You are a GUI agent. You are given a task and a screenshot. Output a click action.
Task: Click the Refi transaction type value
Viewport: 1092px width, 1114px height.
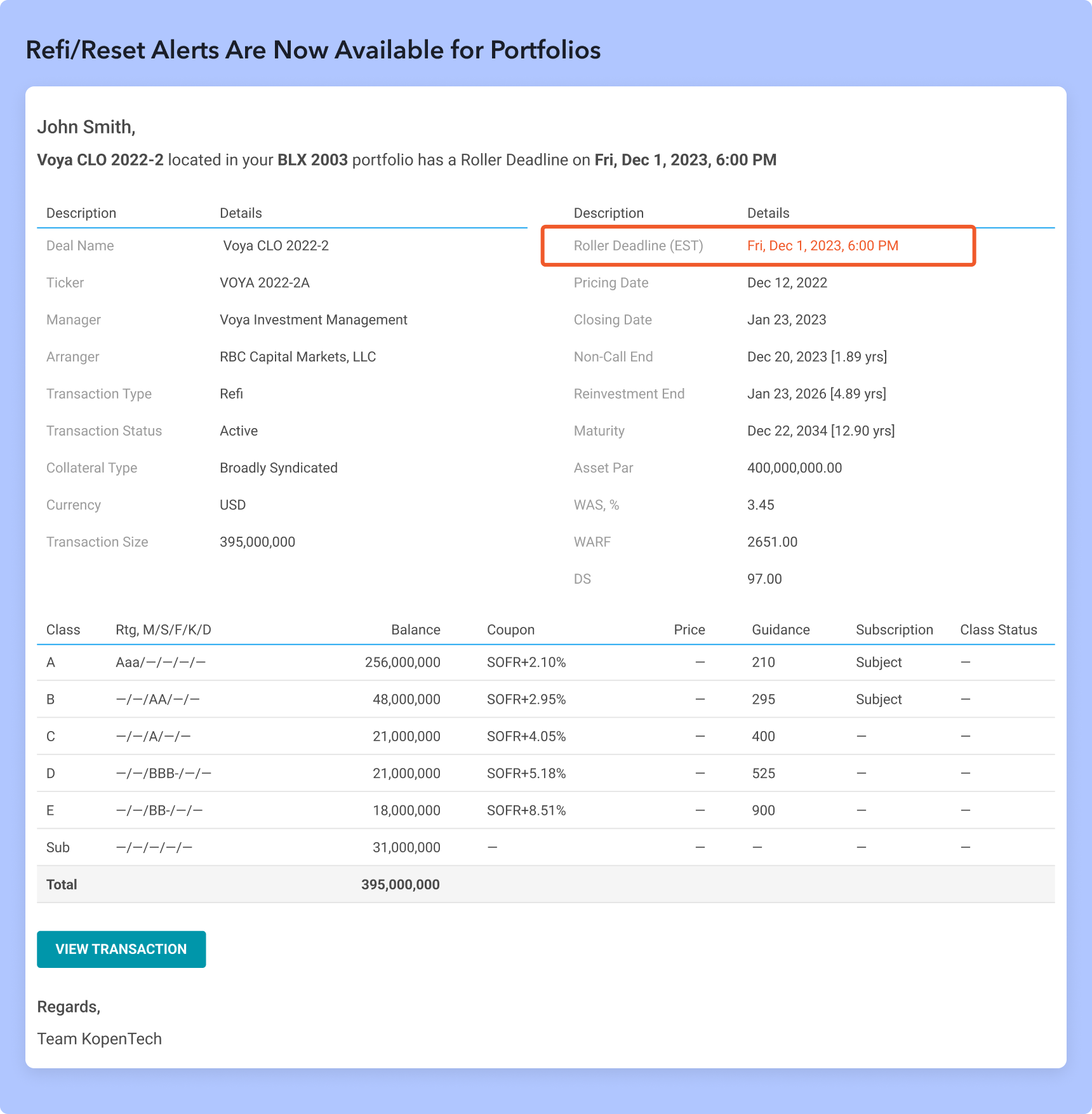(231, 394)
